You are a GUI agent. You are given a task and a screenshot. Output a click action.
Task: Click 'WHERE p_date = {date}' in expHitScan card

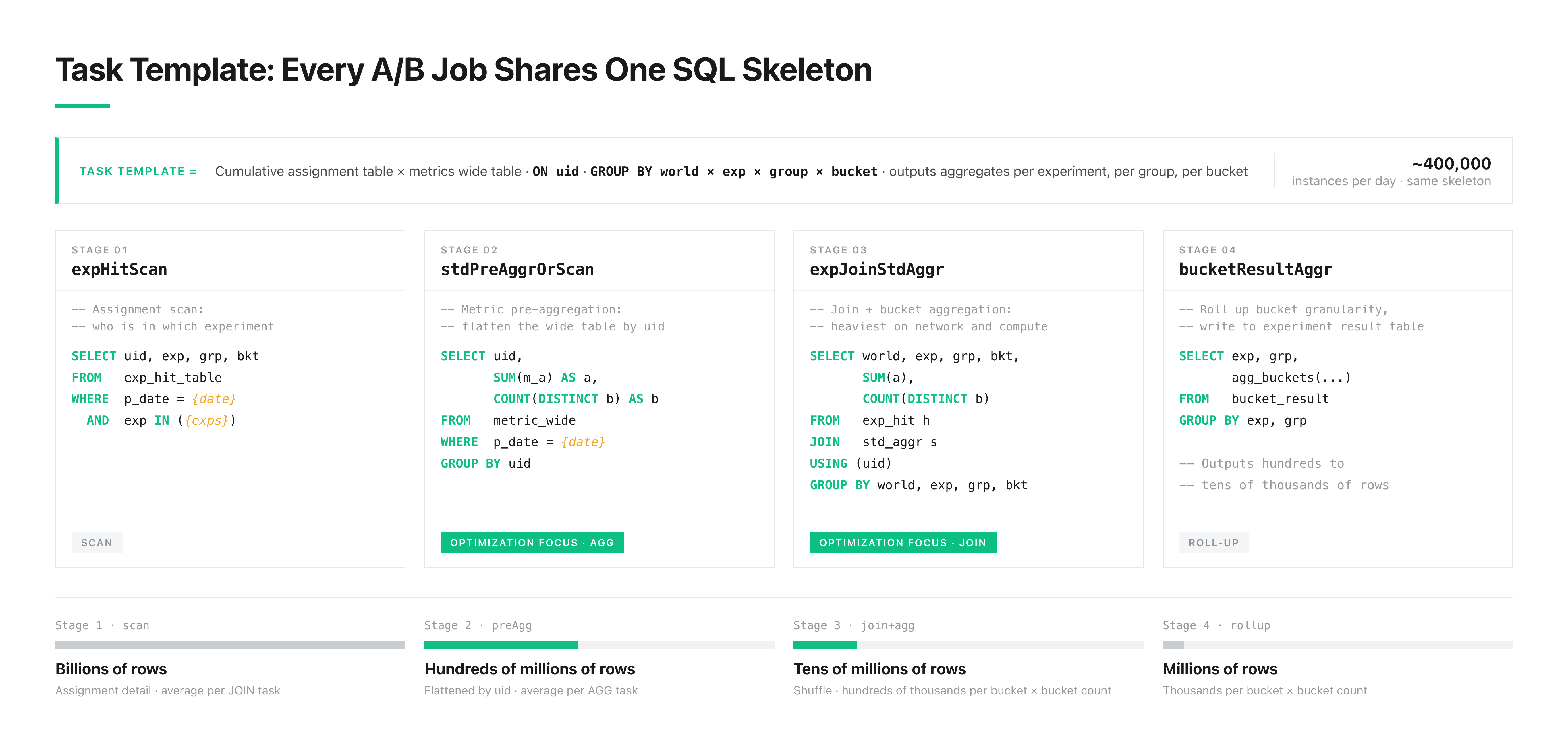(x=153, y=399)
